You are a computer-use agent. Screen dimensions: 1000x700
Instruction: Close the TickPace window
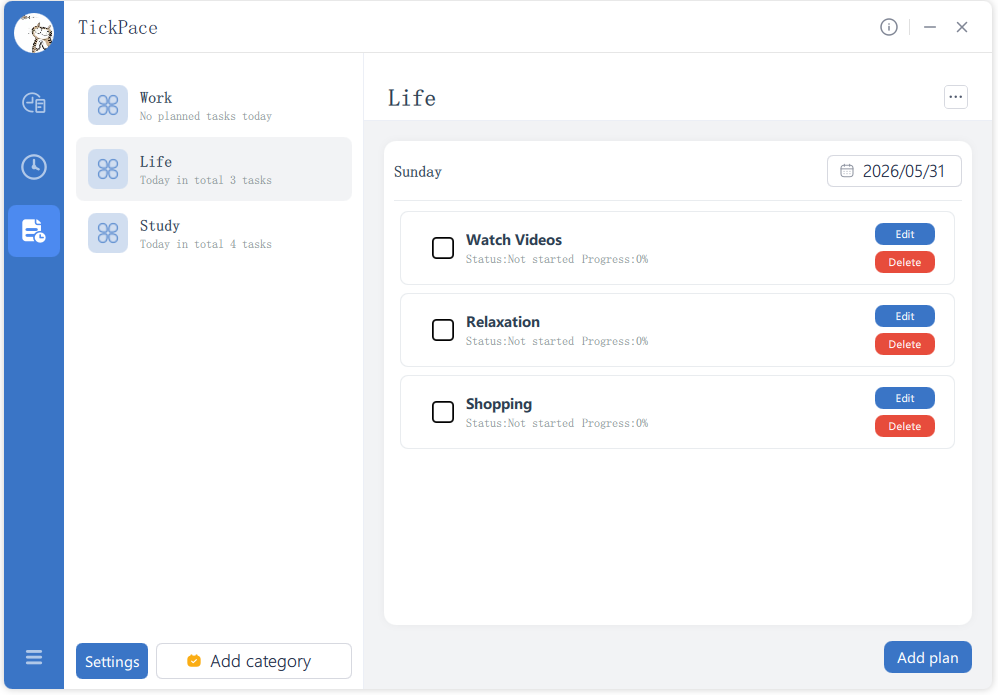coord(962,27)
